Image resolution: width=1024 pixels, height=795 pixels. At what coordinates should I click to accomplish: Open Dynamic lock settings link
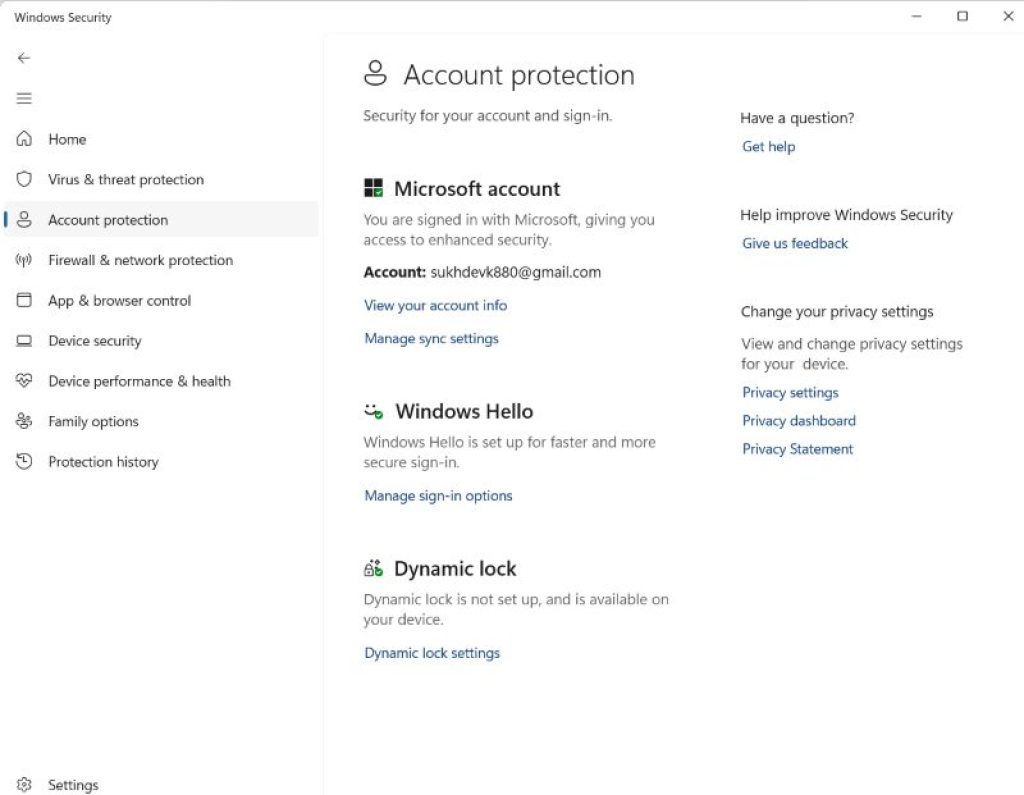point(432,653)
